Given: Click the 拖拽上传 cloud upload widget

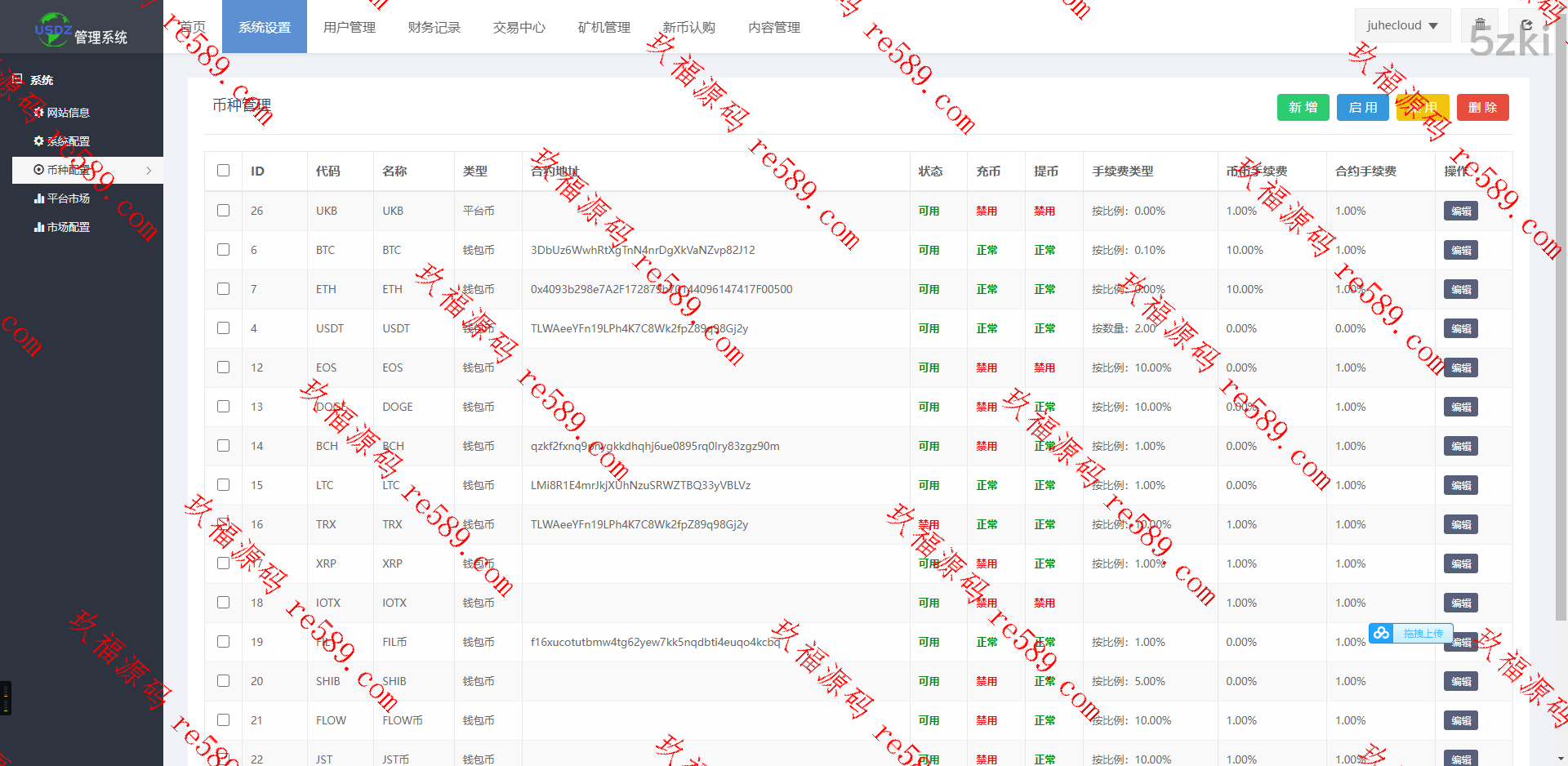Looking at the screenshot, I should [1410, 633].
